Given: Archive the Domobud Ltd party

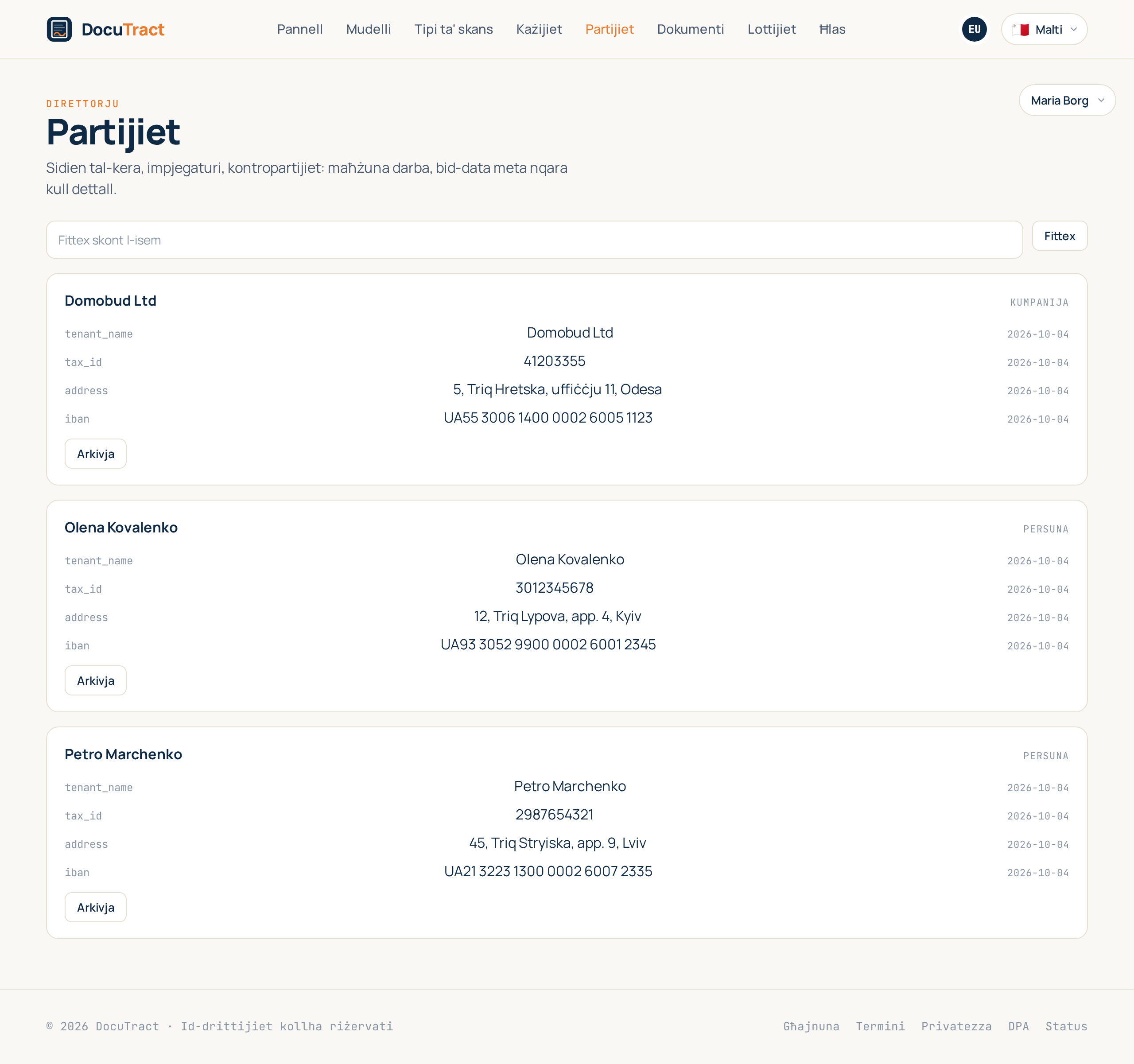Looking at the screenshot, I should 95,454.
